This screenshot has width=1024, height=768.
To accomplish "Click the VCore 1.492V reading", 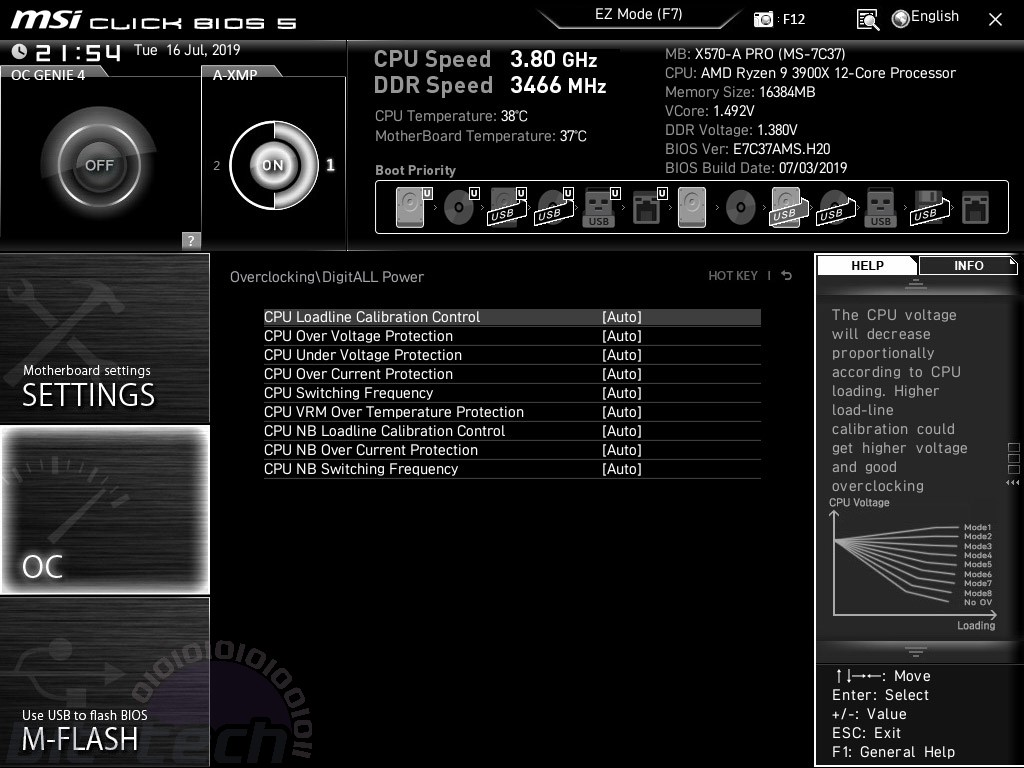I will [x=709, y=111].
